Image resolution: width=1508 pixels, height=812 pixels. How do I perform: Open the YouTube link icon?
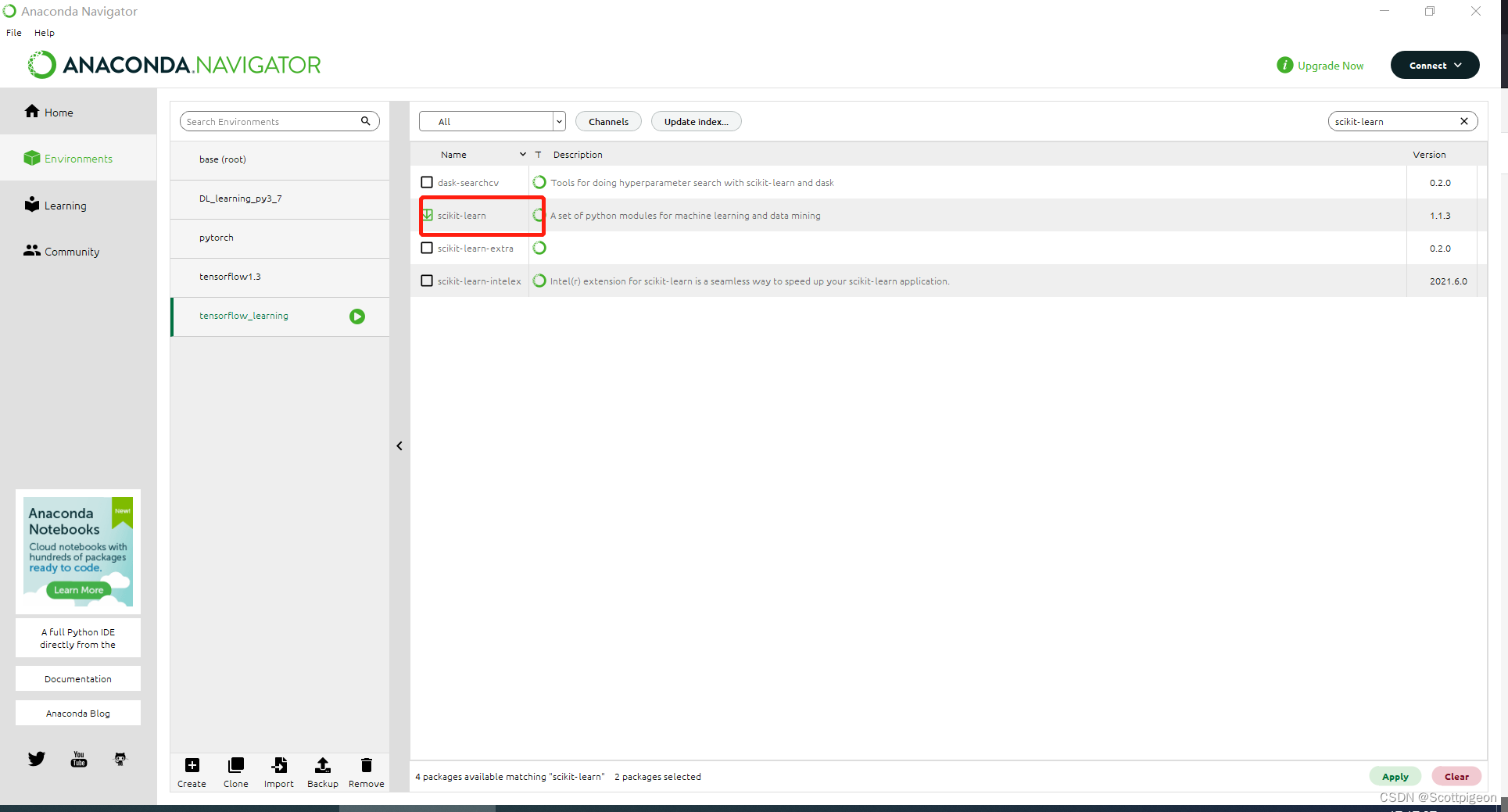[x=79, y=759]
